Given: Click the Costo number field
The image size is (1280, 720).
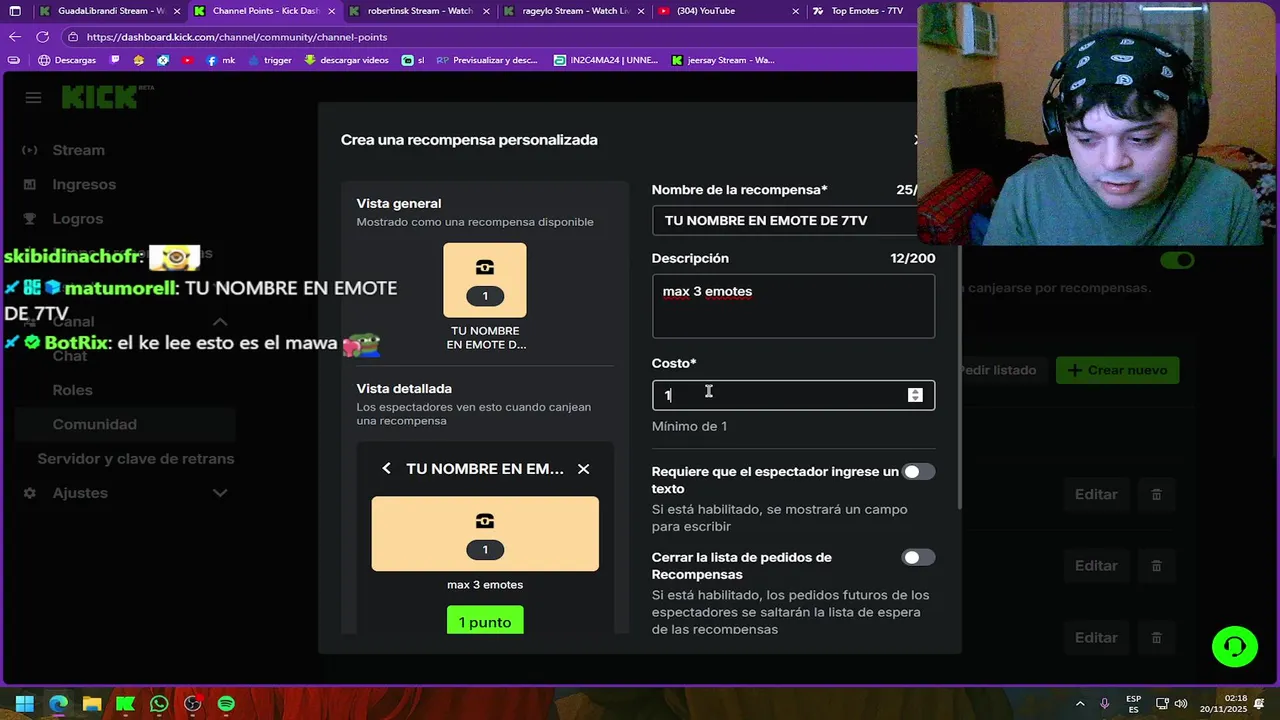Looking at the screenshot, I should click(793, 395).
